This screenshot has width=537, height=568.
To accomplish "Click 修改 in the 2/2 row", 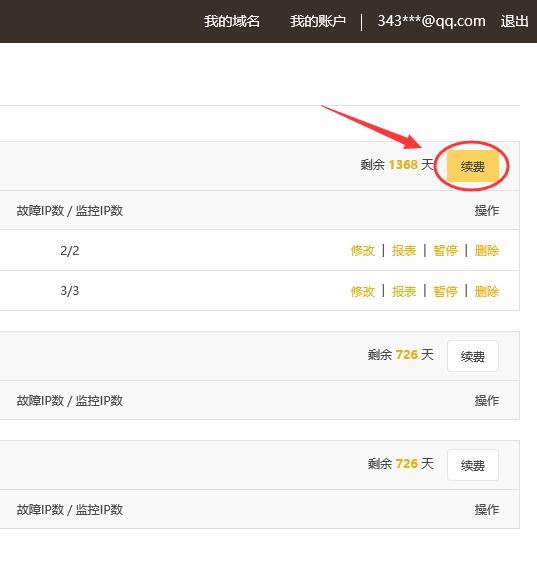I will pyautogui.click(x=362, y=250).
